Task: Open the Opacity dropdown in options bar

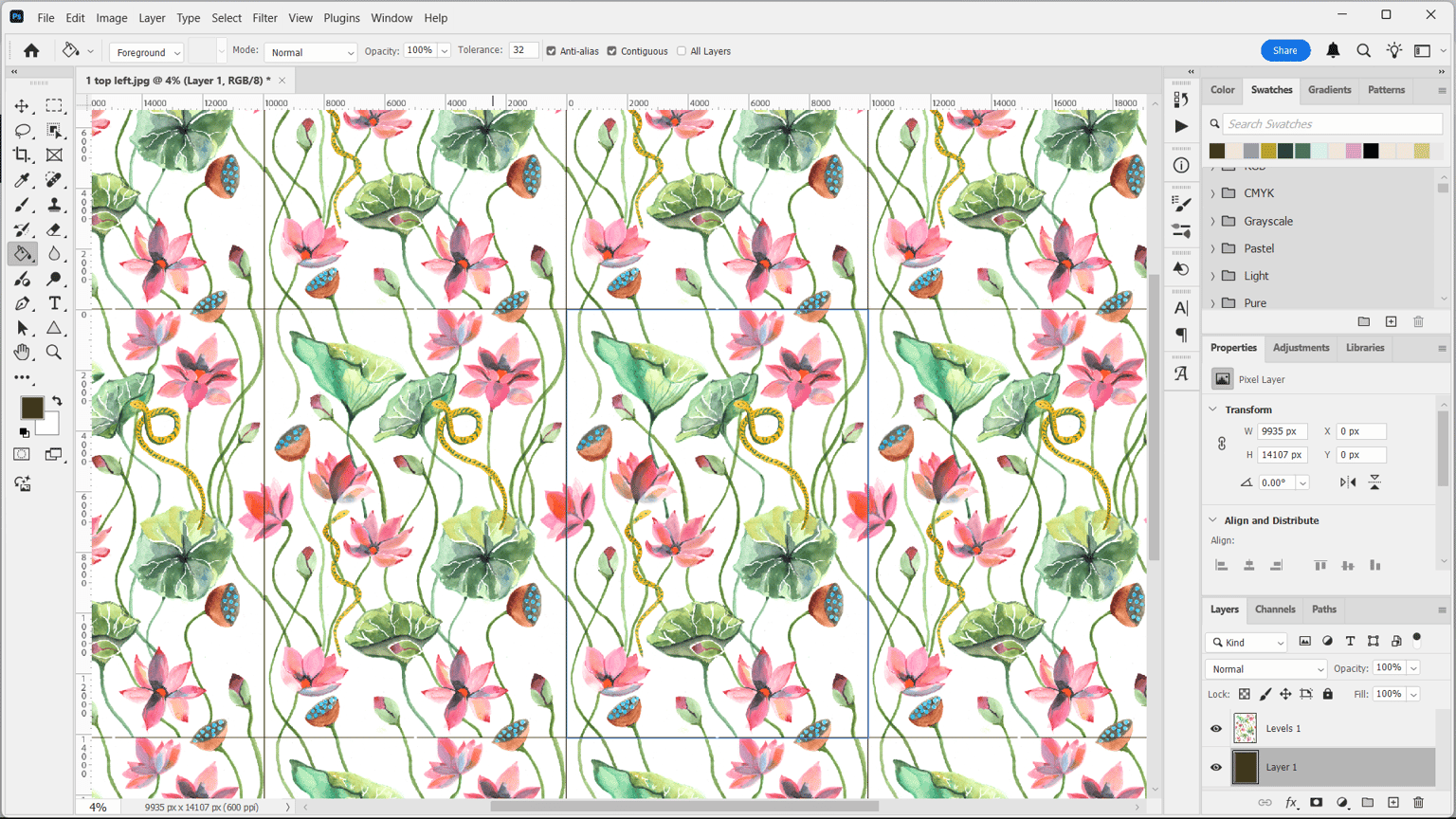Action: point(444,51)
